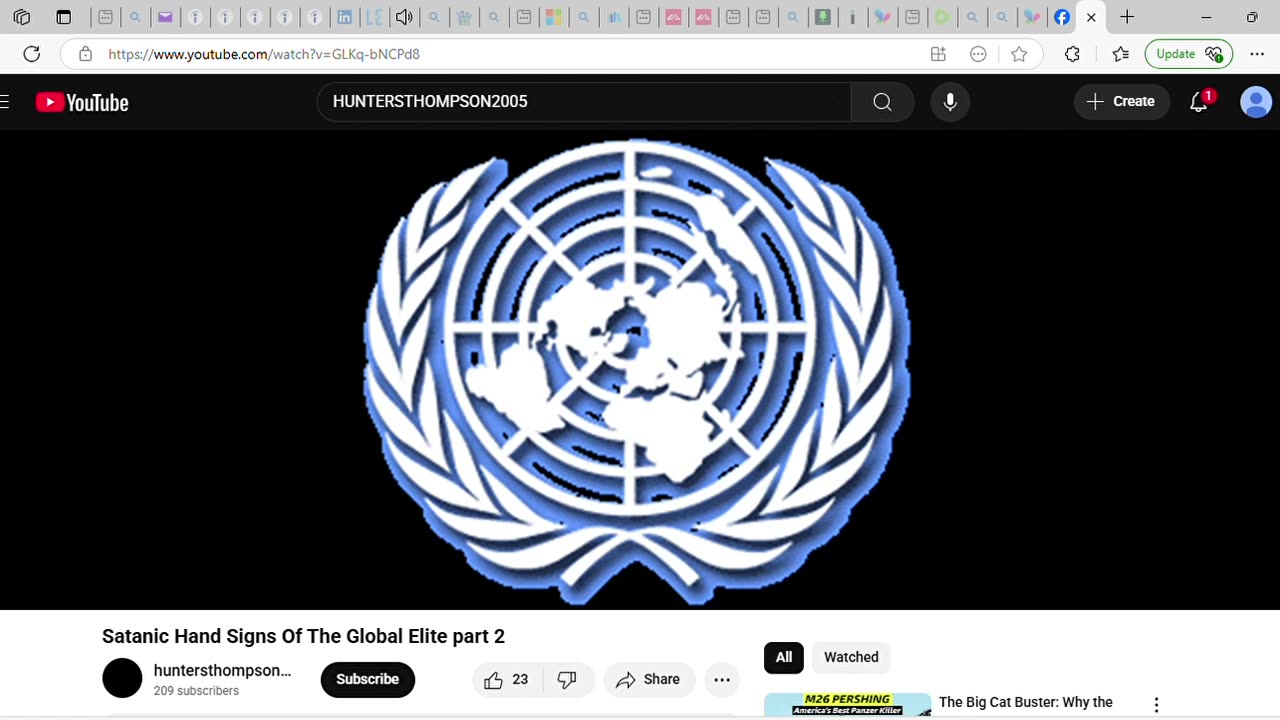
Task: Open a new browser tab with plus icon
Action: pyautogui.click(x=1127, y=17)
